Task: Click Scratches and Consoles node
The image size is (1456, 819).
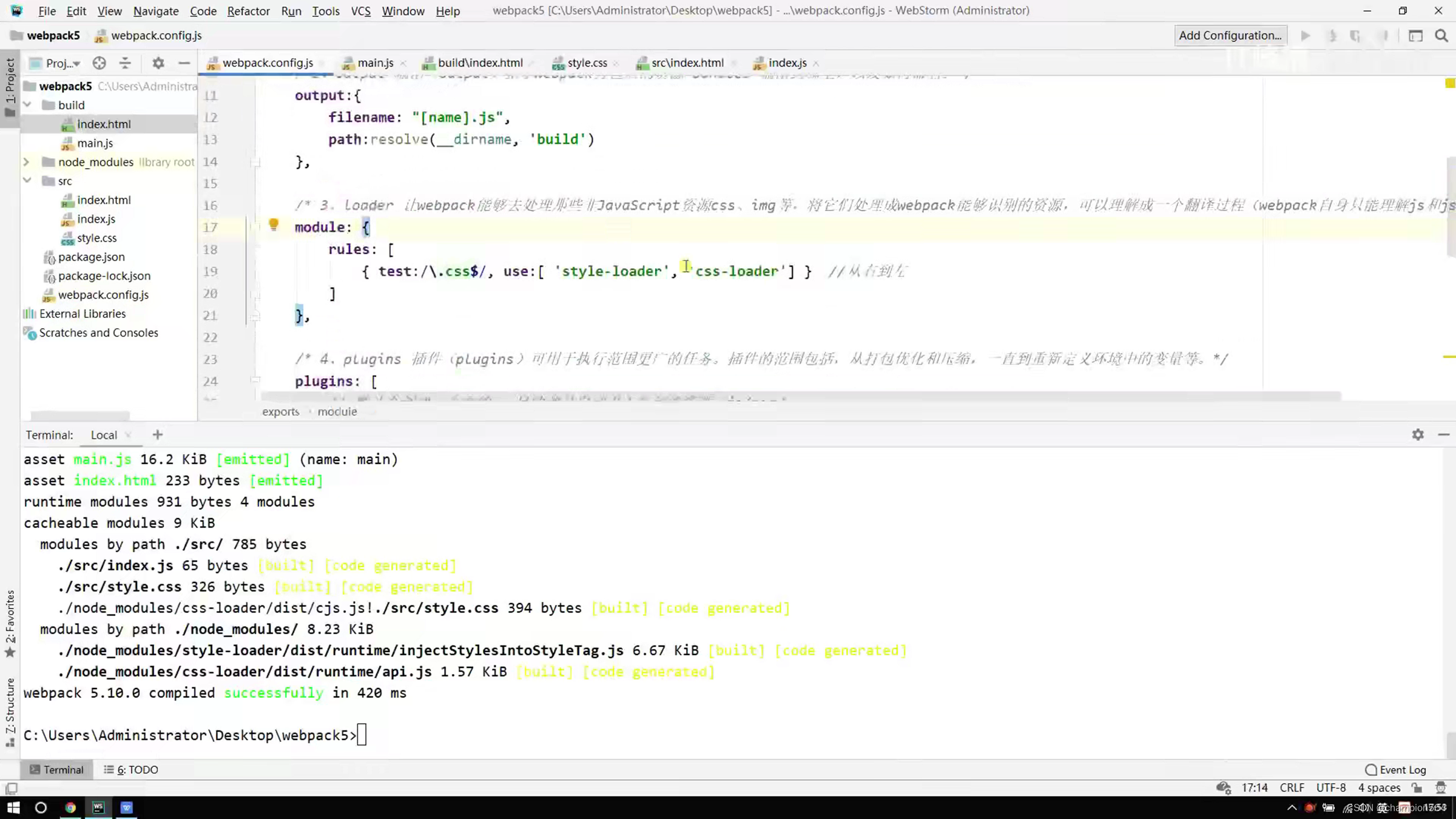Action: 98,332
